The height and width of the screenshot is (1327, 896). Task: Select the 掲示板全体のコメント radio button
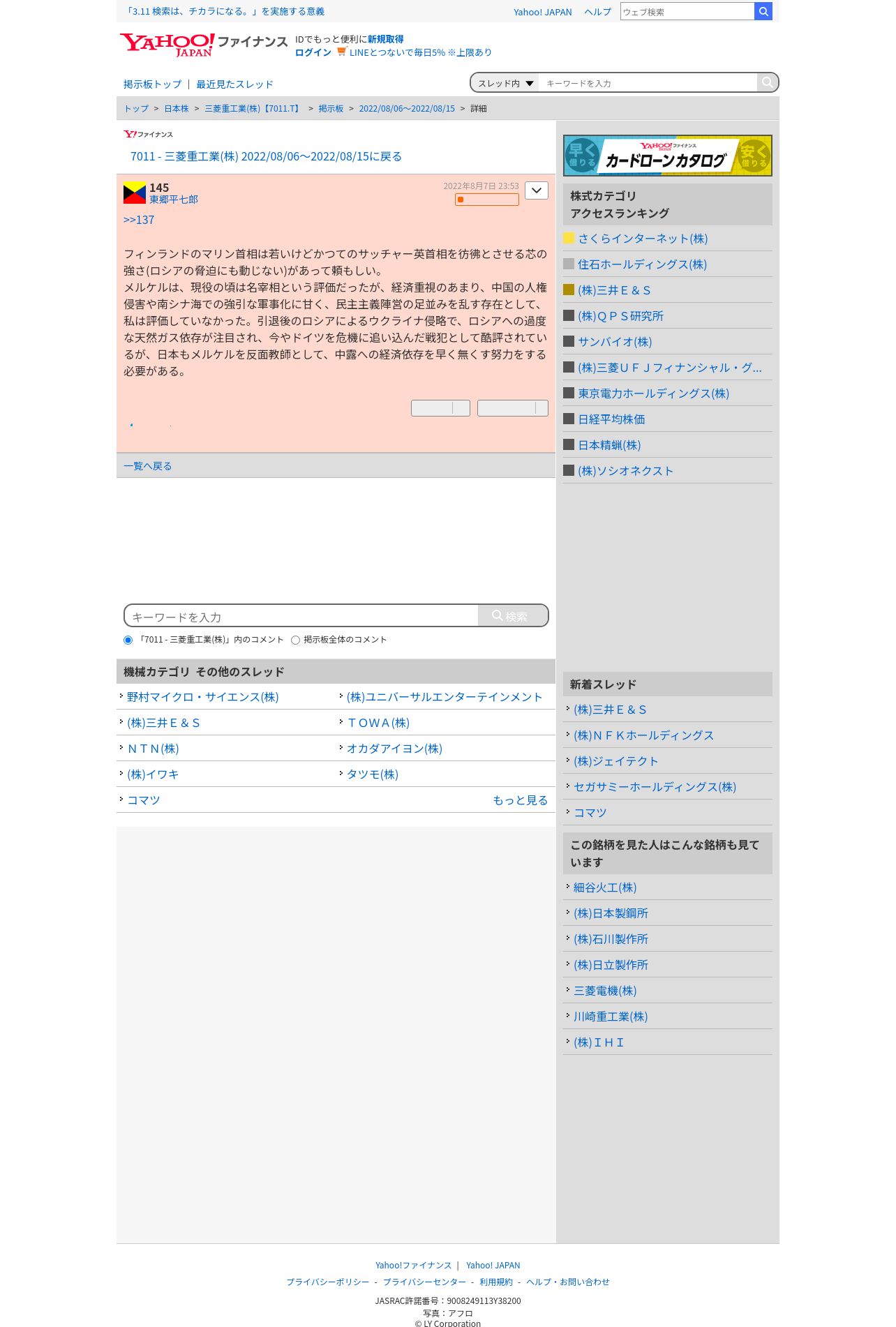(295, 640)
